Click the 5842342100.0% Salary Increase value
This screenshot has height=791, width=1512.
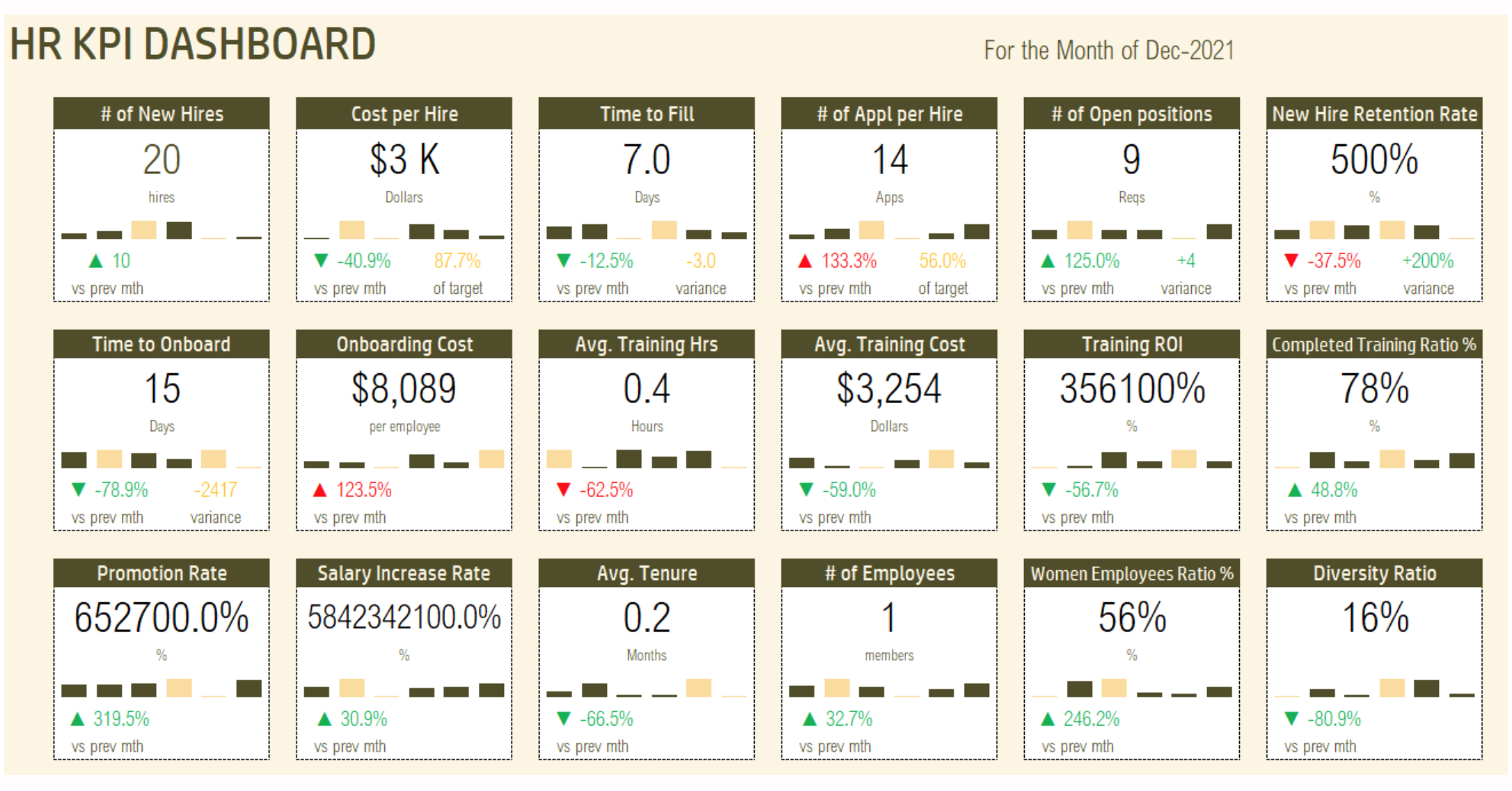tap(404, 618)
